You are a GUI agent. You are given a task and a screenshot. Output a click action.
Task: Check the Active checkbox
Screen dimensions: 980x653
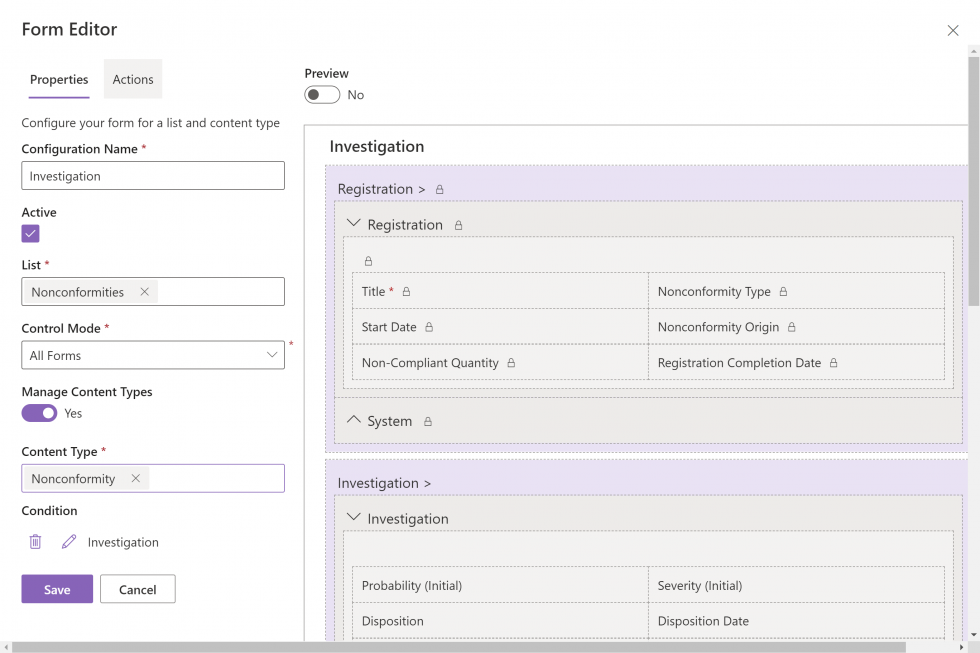[31, 233]
